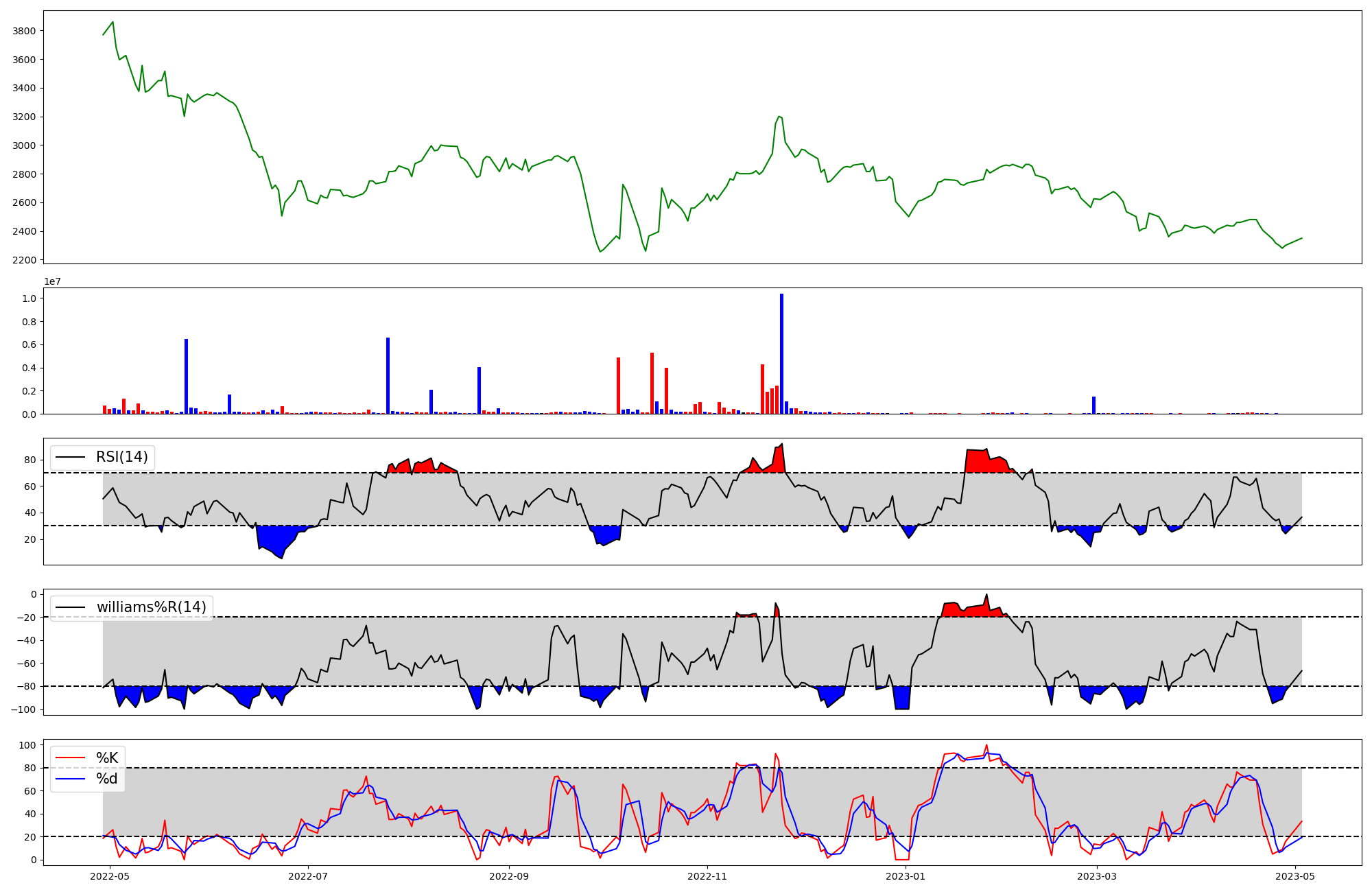This screenshot has width=1372, height=892.
Task: Click the red %K legend line swatch
Action: (70, 758)
